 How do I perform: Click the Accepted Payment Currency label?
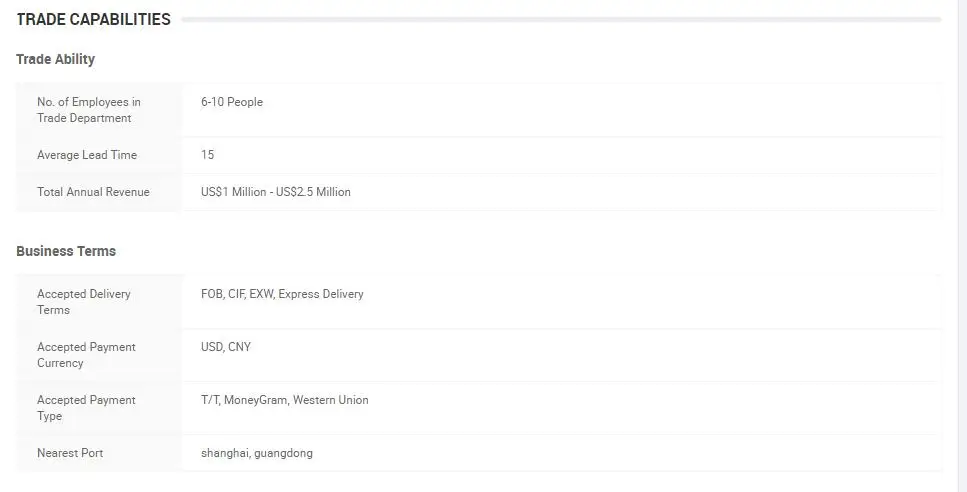[x=86, y=355]
